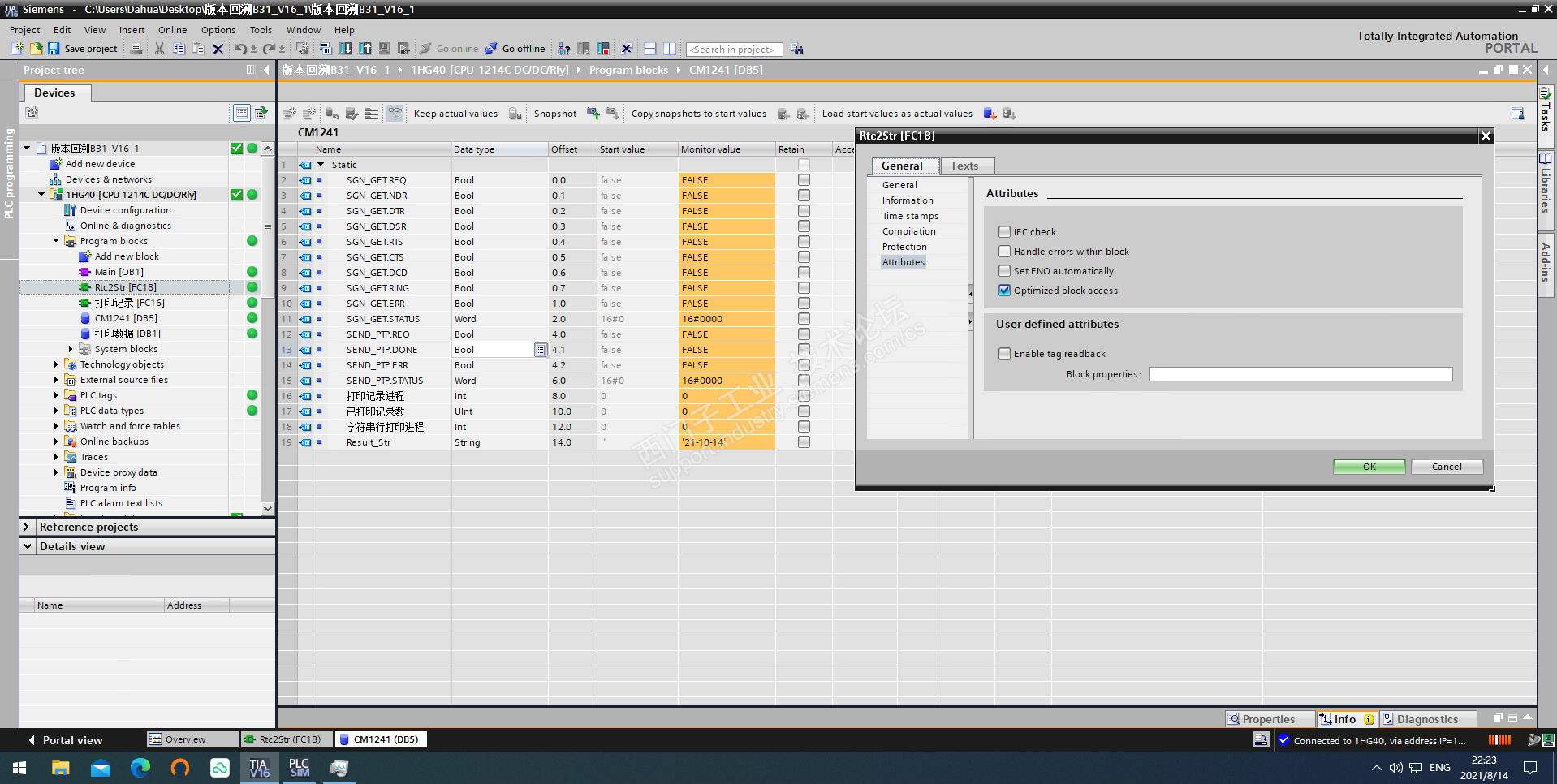This screenshot has height=784, width=1557.
Task: Click the project tree scroll-down arrow
Action: point(268,508)
